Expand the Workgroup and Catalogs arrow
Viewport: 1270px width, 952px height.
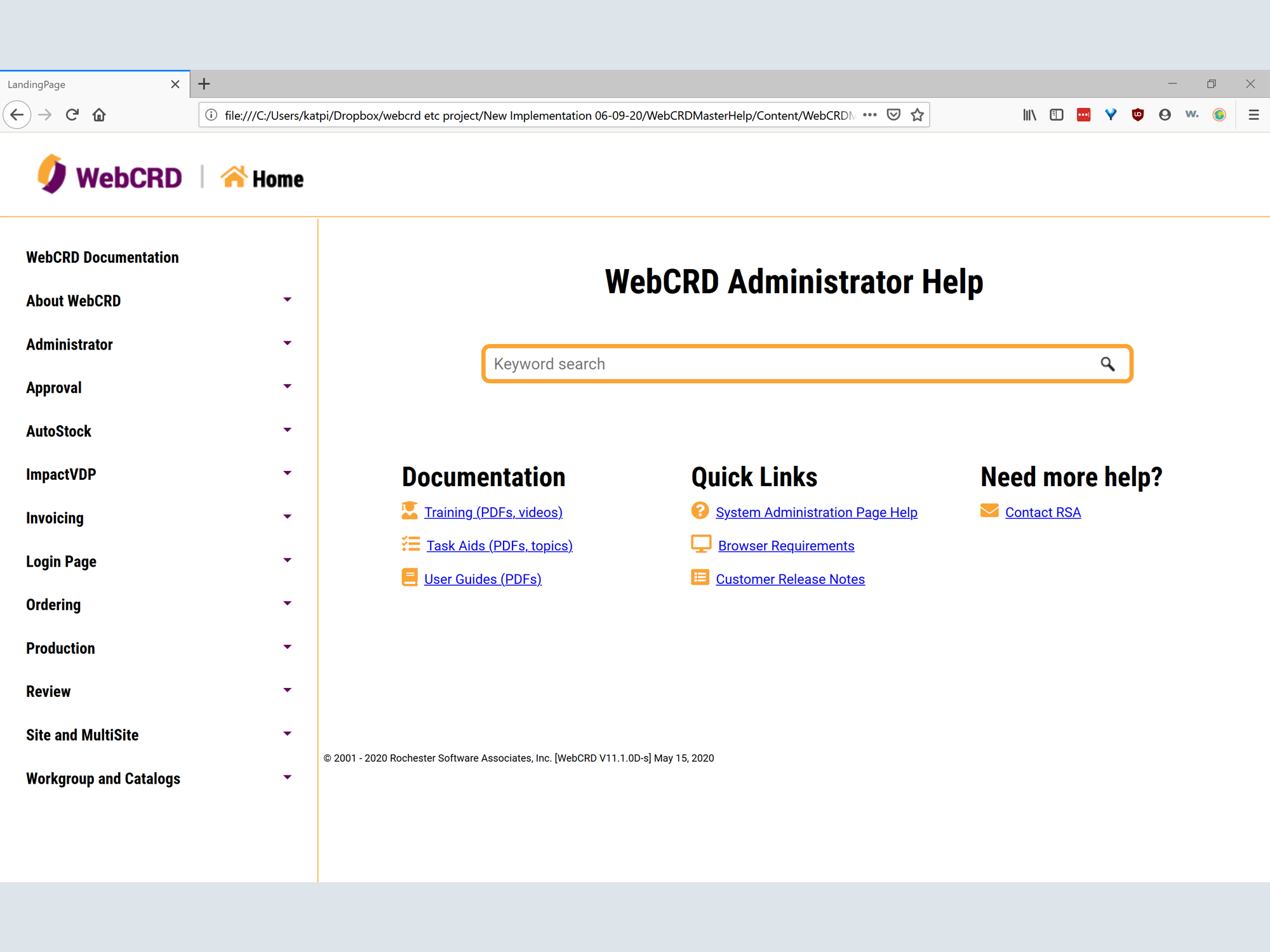tap(287, 777)
